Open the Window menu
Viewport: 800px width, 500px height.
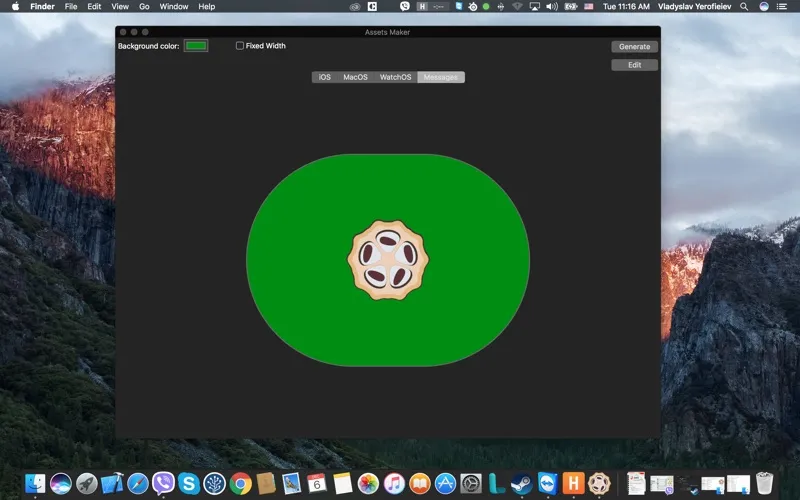point(174,6)
